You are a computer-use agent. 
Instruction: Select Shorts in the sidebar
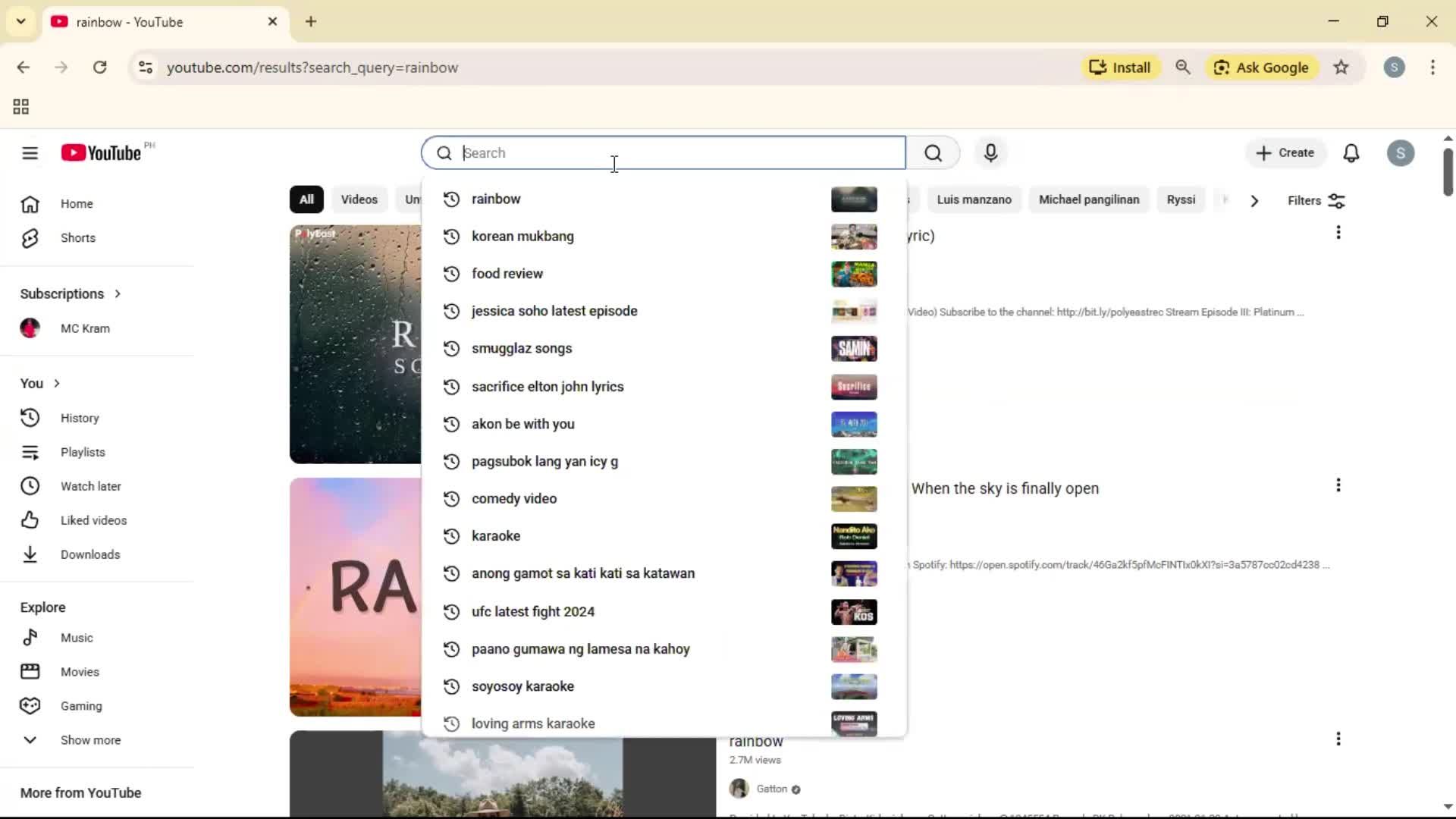77,237
